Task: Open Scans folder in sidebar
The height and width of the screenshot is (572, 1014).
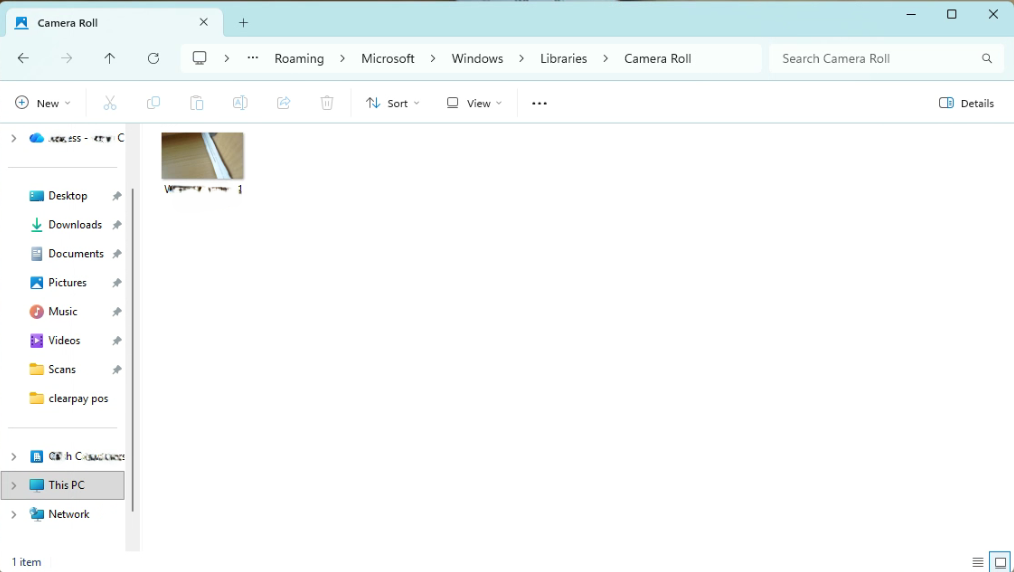Action: click(61, 370)
